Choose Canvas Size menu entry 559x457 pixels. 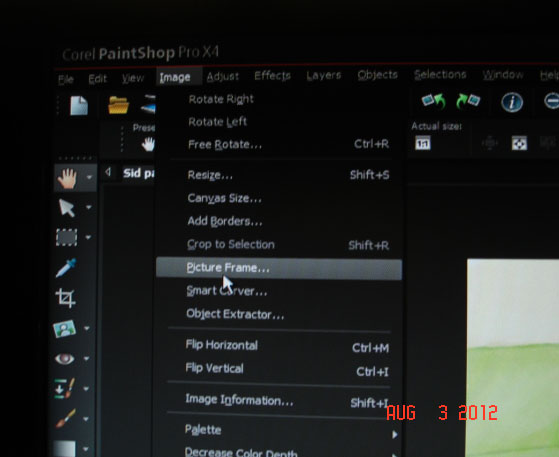(x=279, y=198)
